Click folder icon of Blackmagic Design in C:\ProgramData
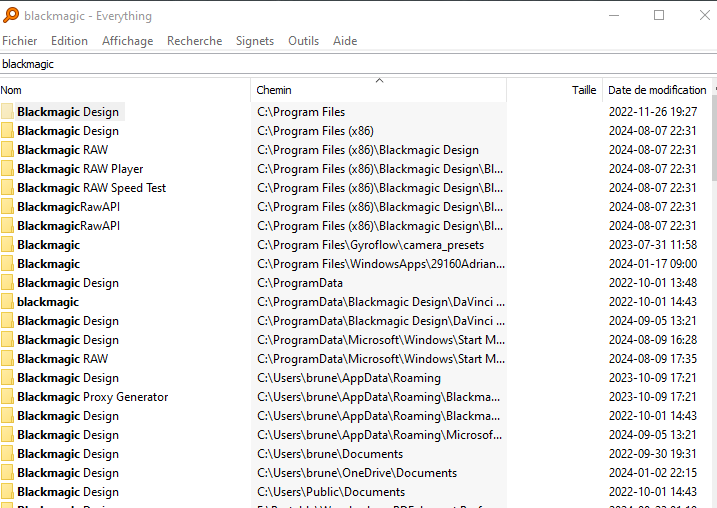Viewport: 717px width, 508px height. [7, 283]
